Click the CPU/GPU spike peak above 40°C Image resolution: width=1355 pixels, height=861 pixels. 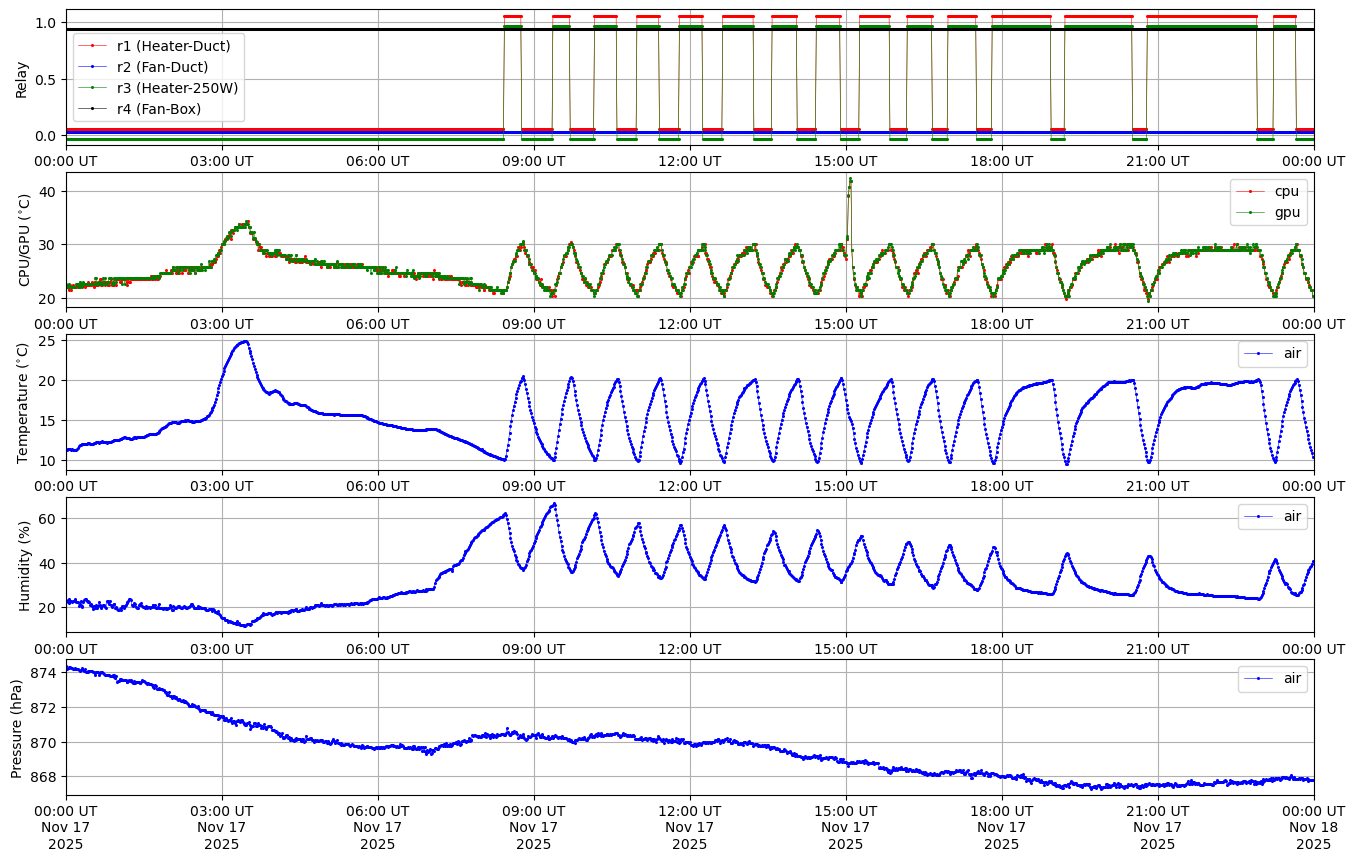pyautogui.click(x=850, y=180)
